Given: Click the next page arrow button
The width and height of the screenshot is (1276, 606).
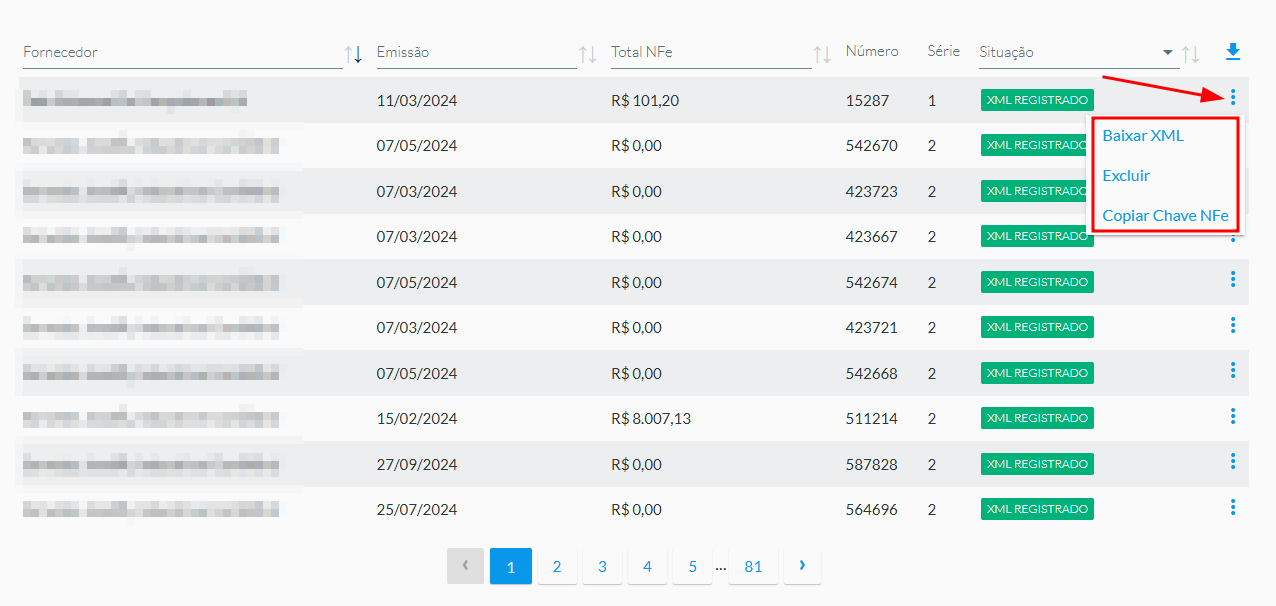Looking at the screenshot, I should [802, 566].
